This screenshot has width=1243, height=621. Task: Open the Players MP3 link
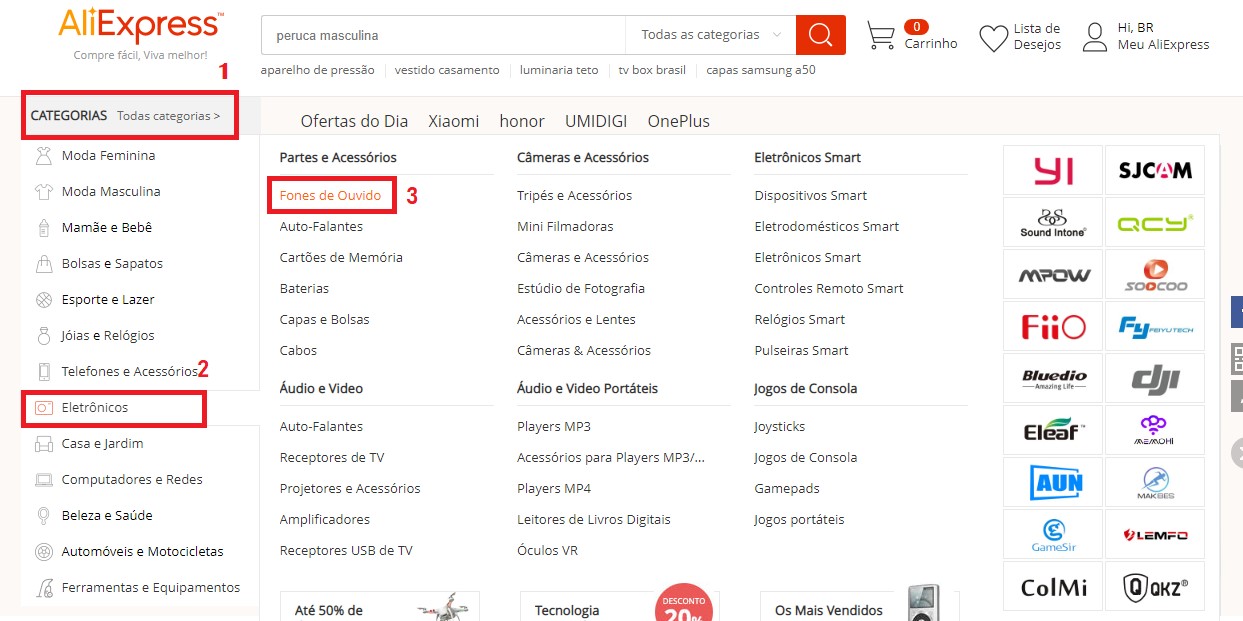coord(554,426)
